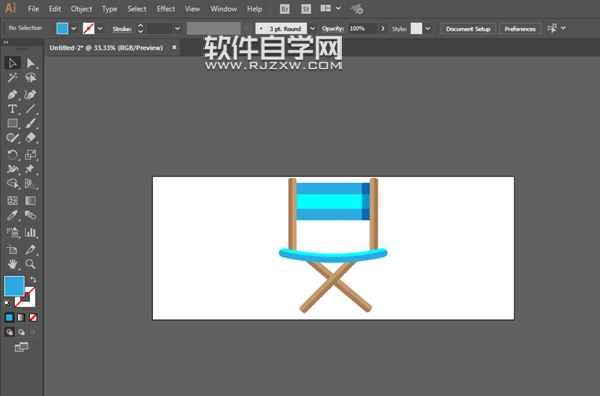The image size is (600, 396).
Task: Open the Stroke panel link
Action: tap(122, 29)
